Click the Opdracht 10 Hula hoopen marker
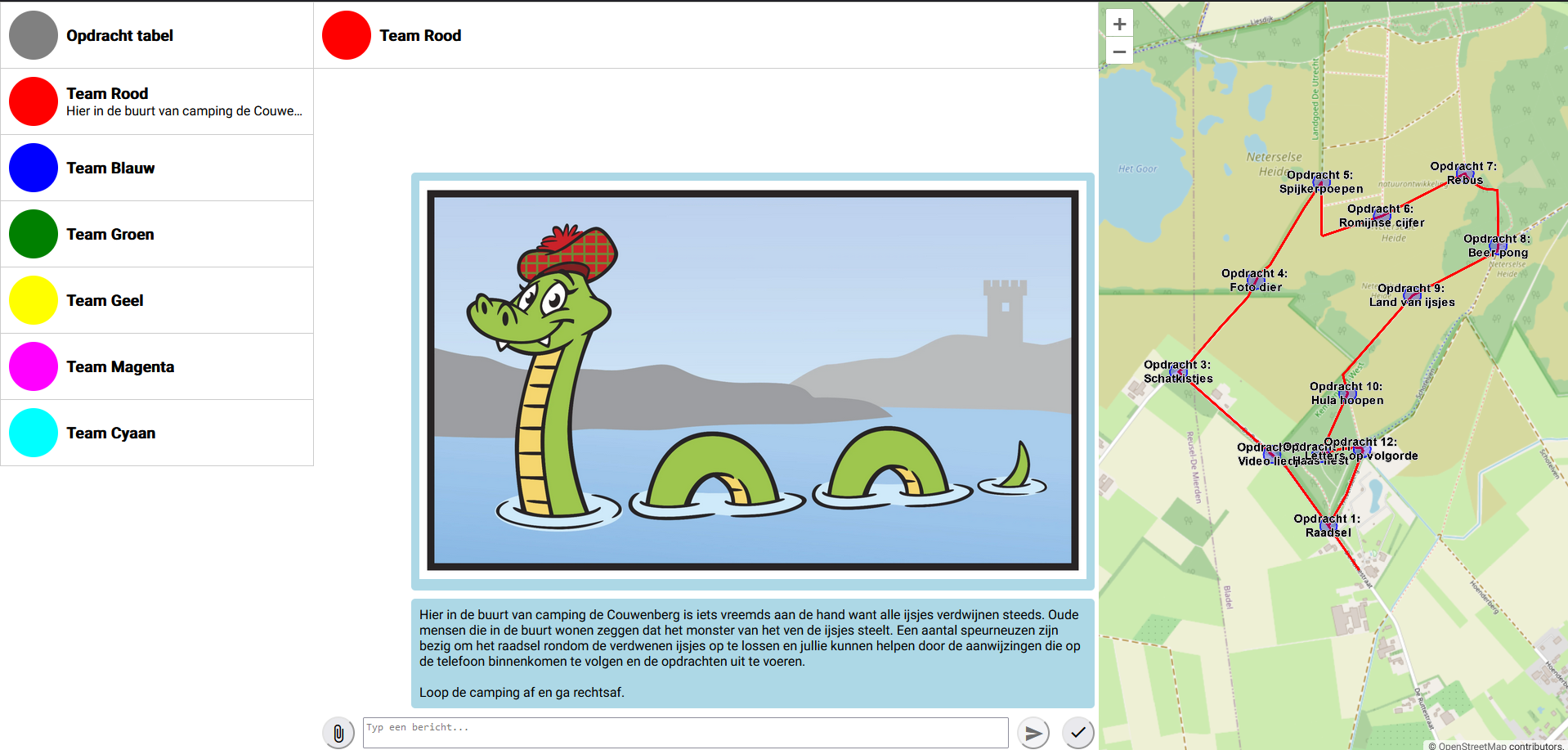 point(1346,394)
